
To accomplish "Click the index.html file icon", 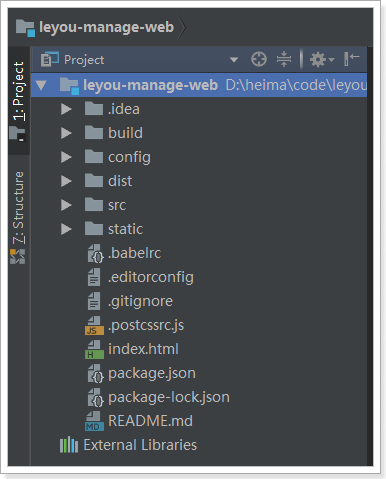I will tap(94, 349).
